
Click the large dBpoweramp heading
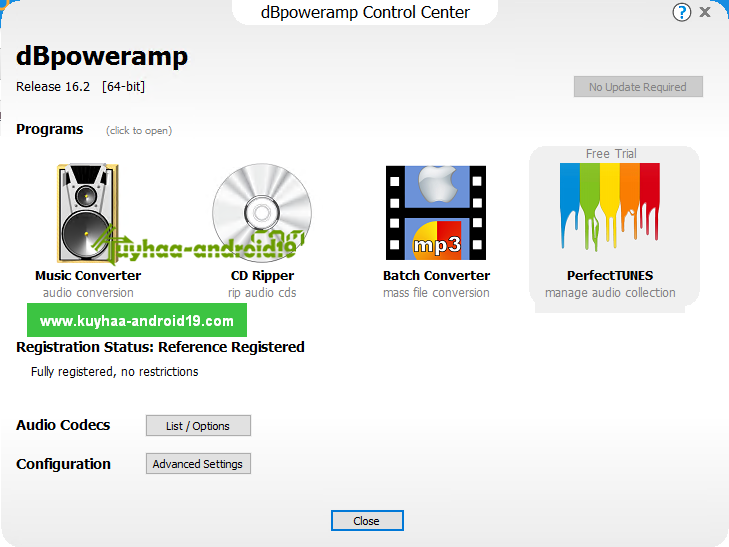coord(102,57)
